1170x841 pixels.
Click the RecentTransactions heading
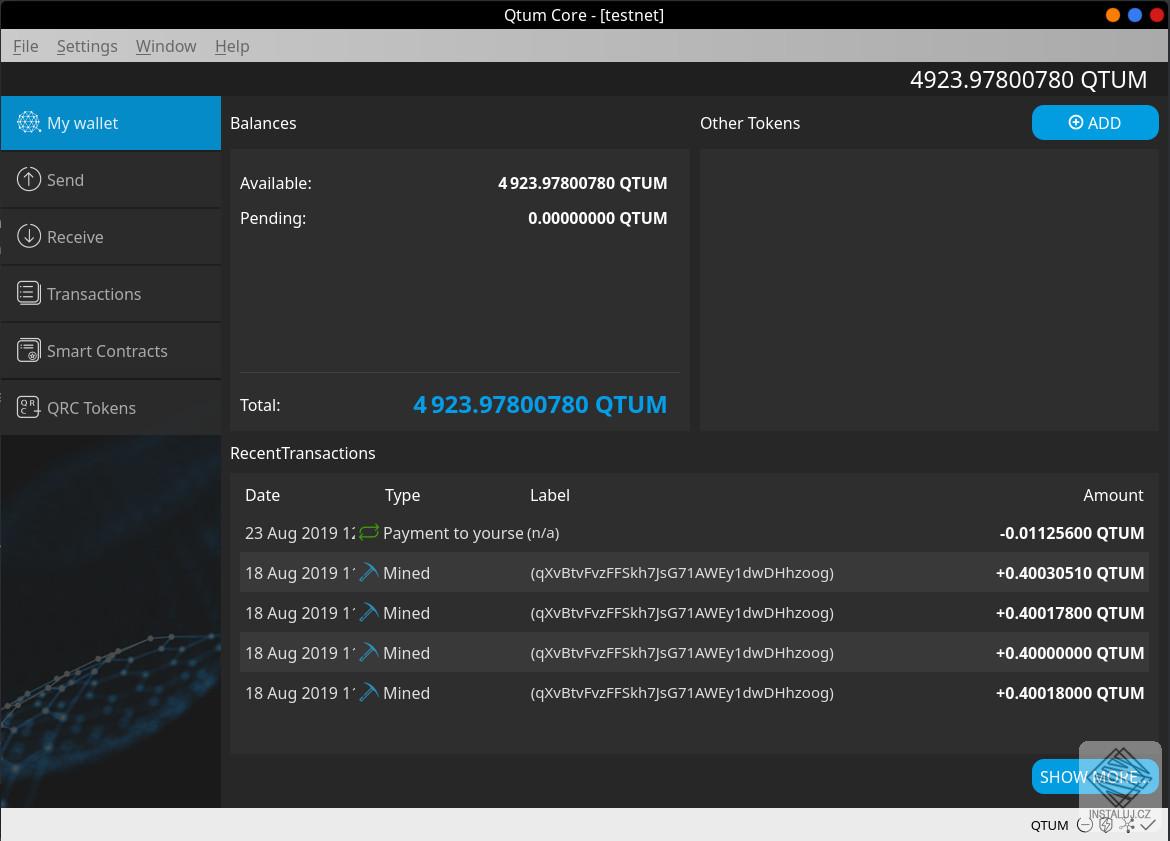(x=302, y=453)
